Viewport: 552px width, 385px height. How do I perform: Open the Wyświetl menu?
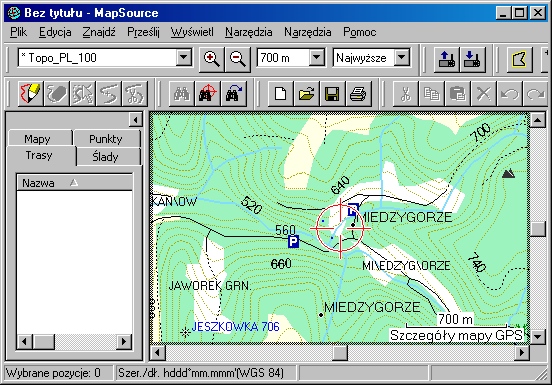click(x=192, y=32)
